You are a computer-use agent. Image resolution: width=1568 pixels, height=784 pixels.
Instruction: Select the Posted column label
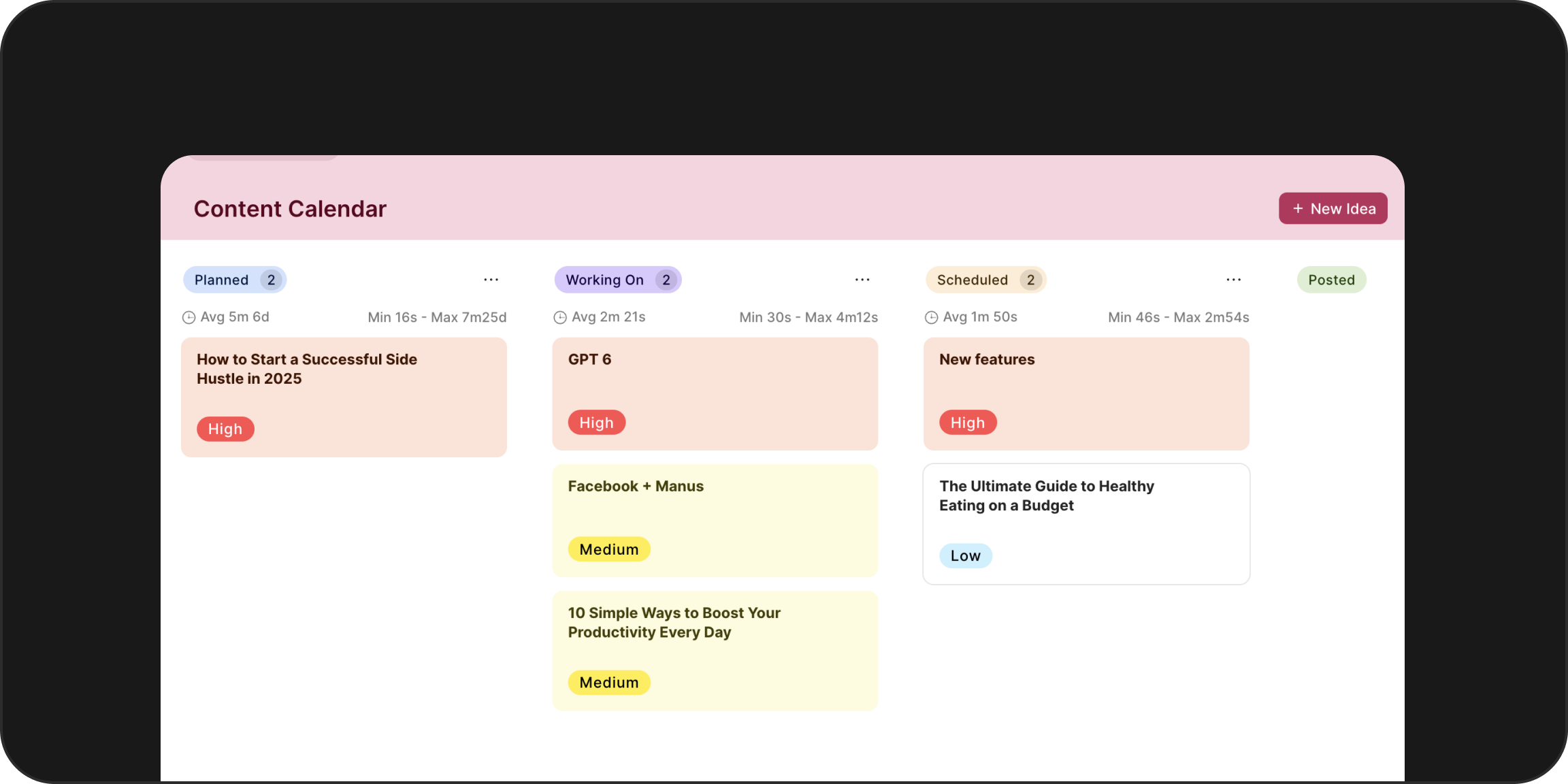[x=1331, y=280]
